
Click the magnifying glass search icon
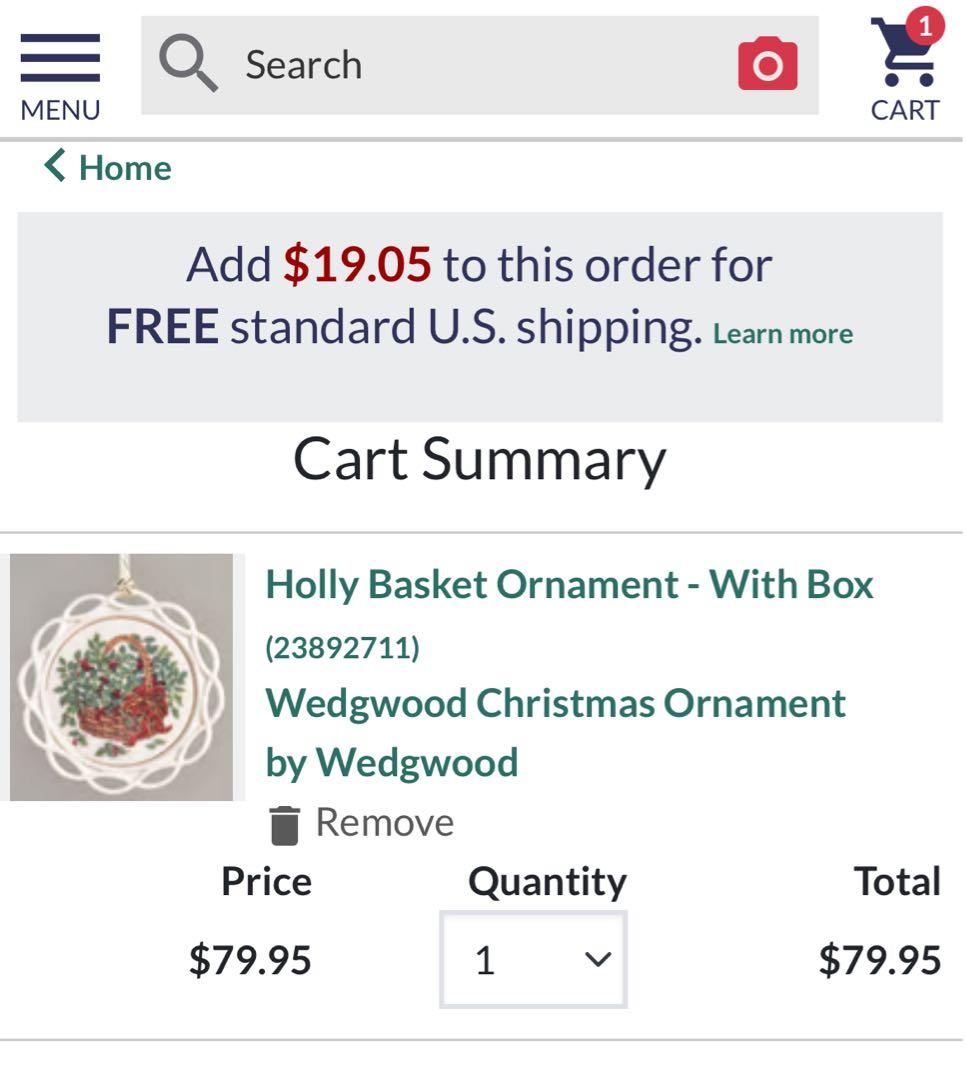[188, 63]
